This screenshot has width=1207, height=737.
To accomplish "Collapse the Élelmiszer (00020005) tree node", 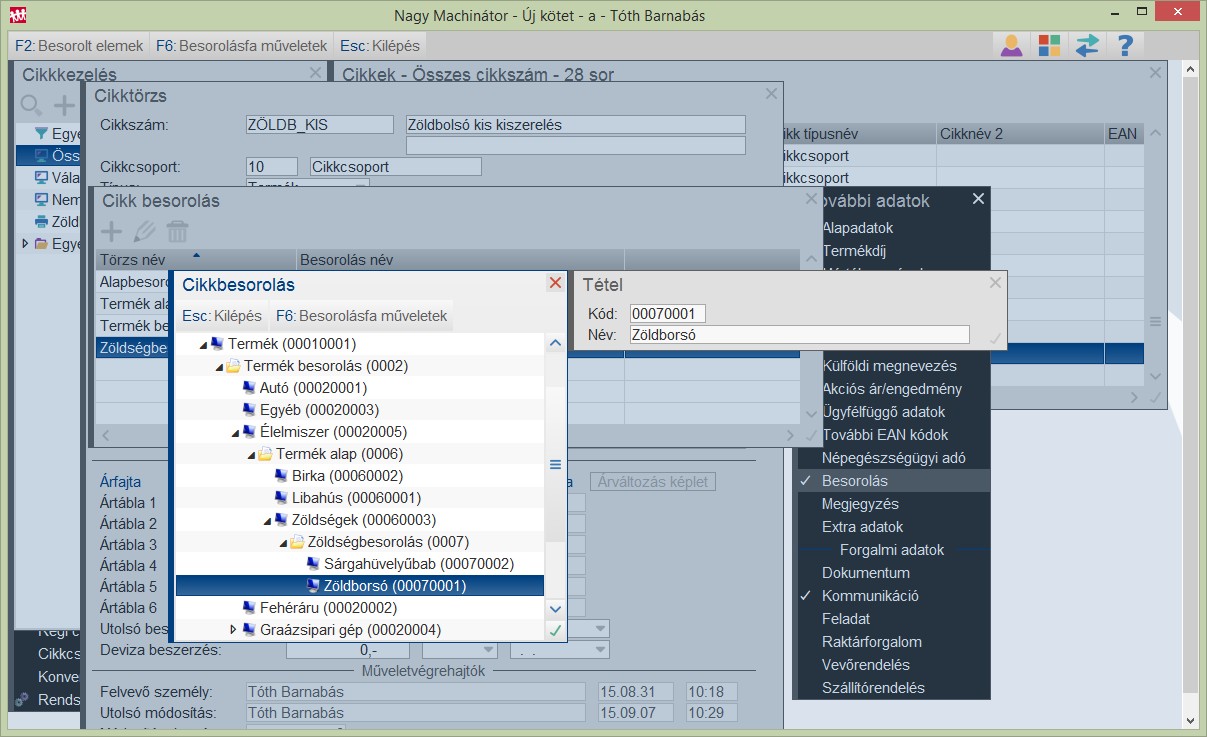I will (x=235, y=432).
